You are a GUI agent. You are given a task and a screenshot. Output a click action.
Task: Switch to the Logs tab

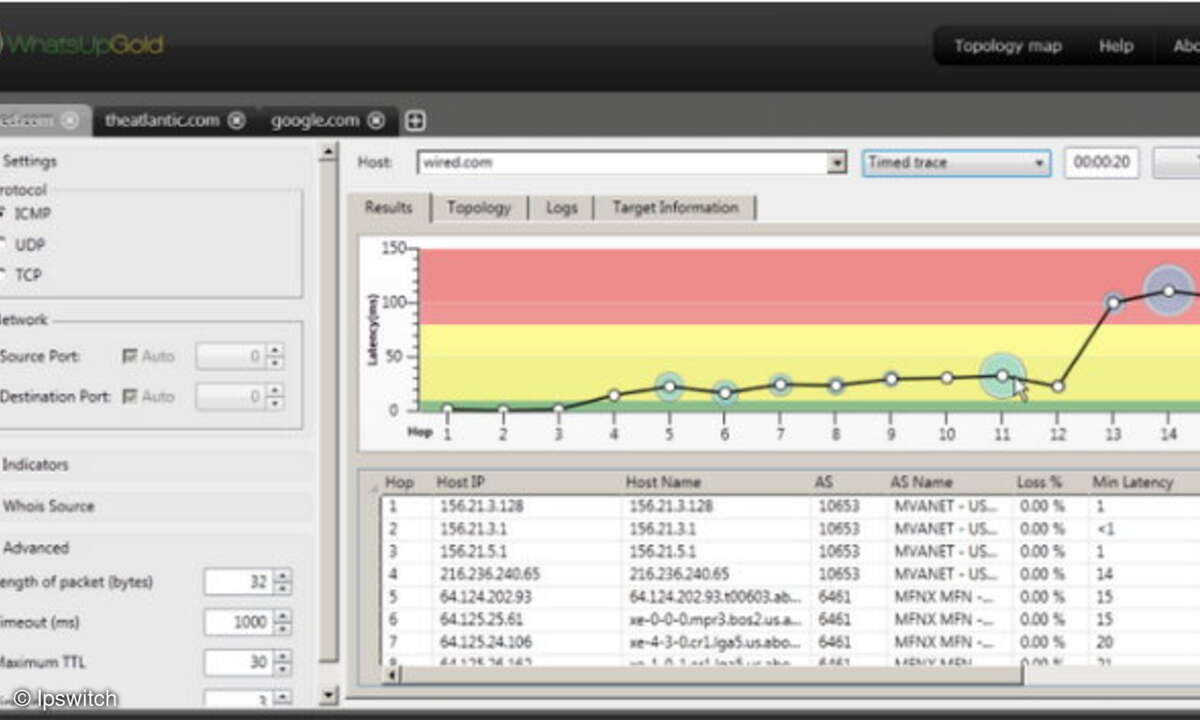[562, 208]
